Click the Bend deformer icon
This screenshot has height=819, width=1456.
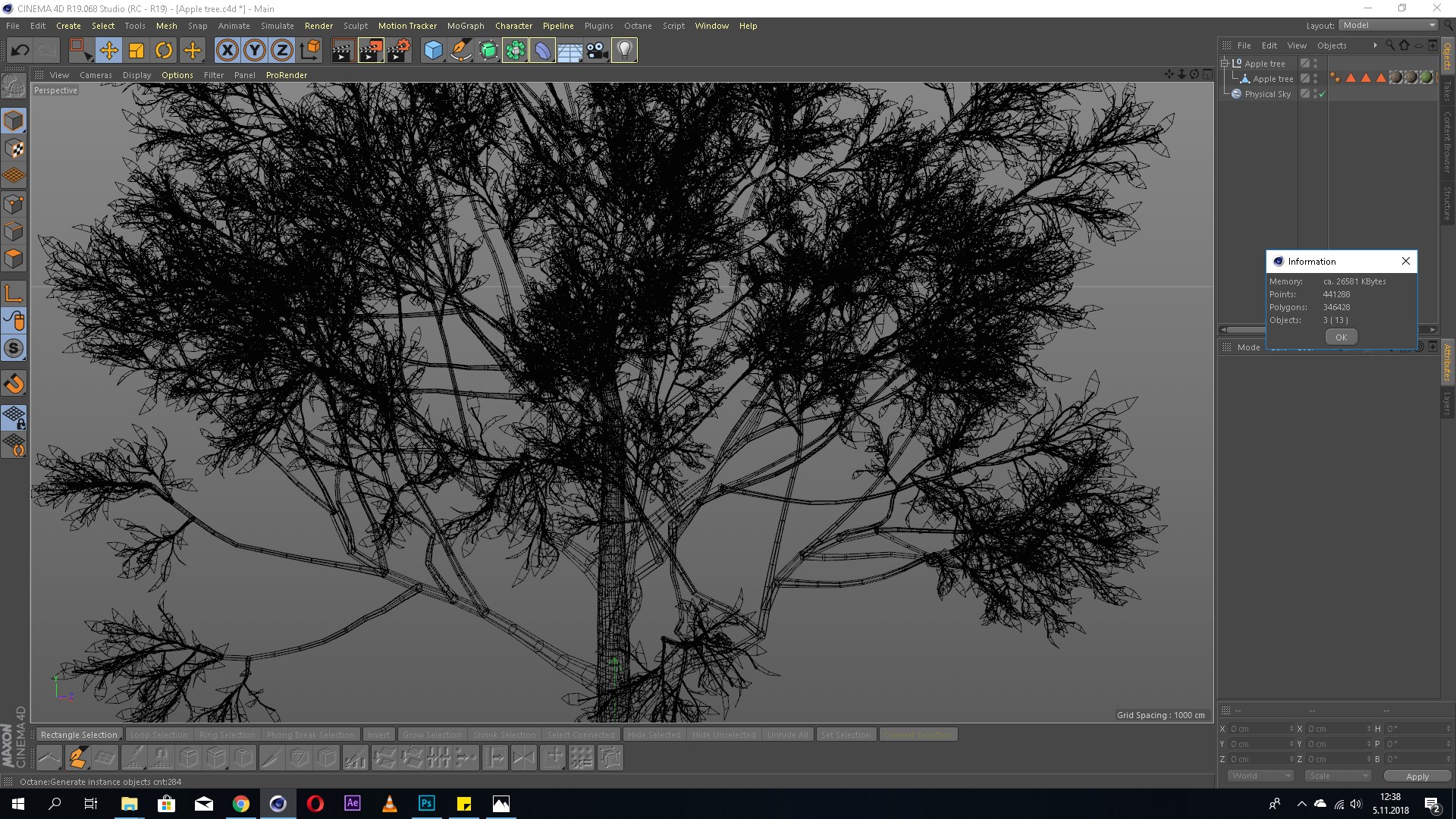pyautogui.click(x=543, y=51)
